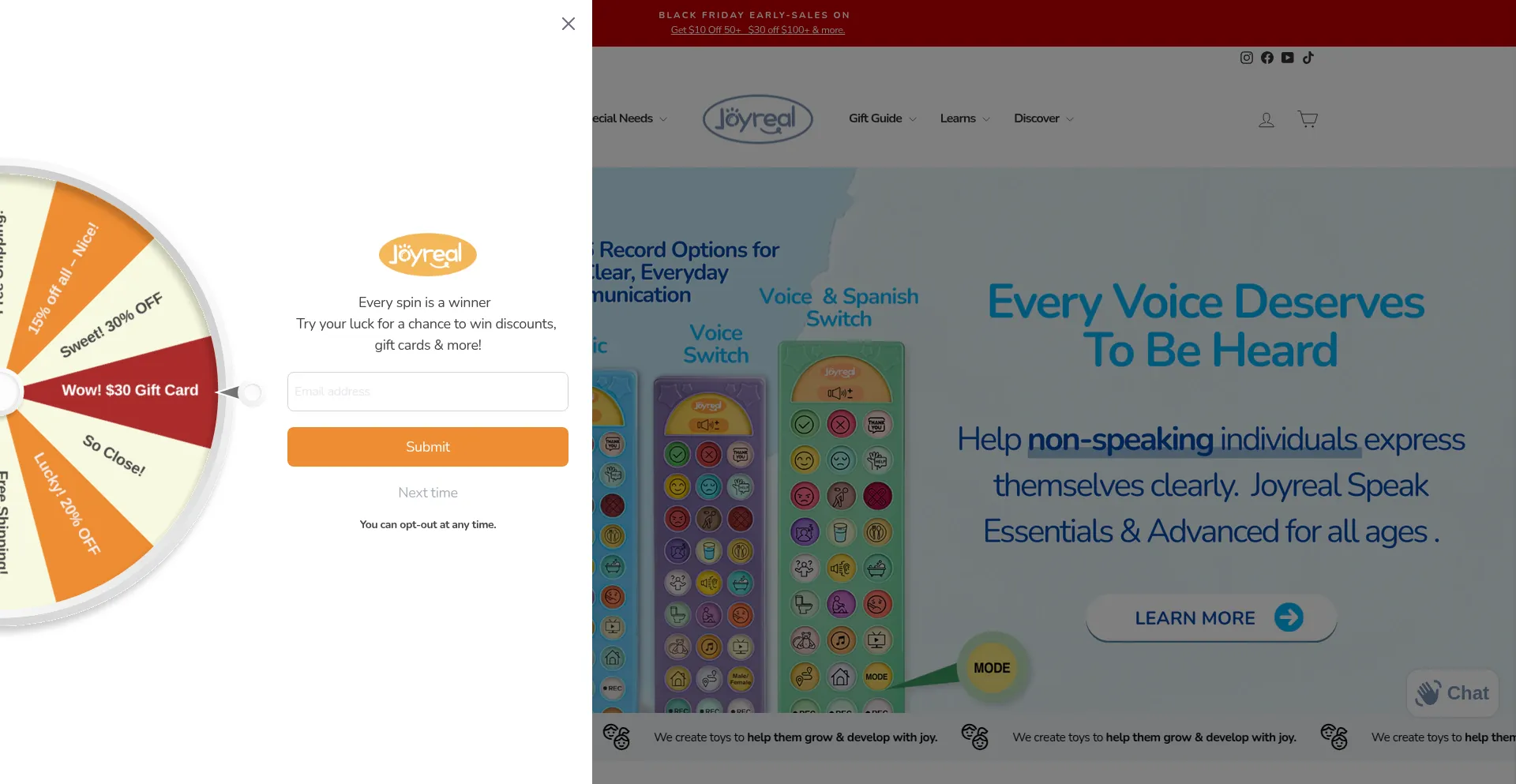The width and height of the screenshot is (1516, 784).
Task: Dismiss popup with Next time
Action: pyautogui.click(x=428, y=493)
